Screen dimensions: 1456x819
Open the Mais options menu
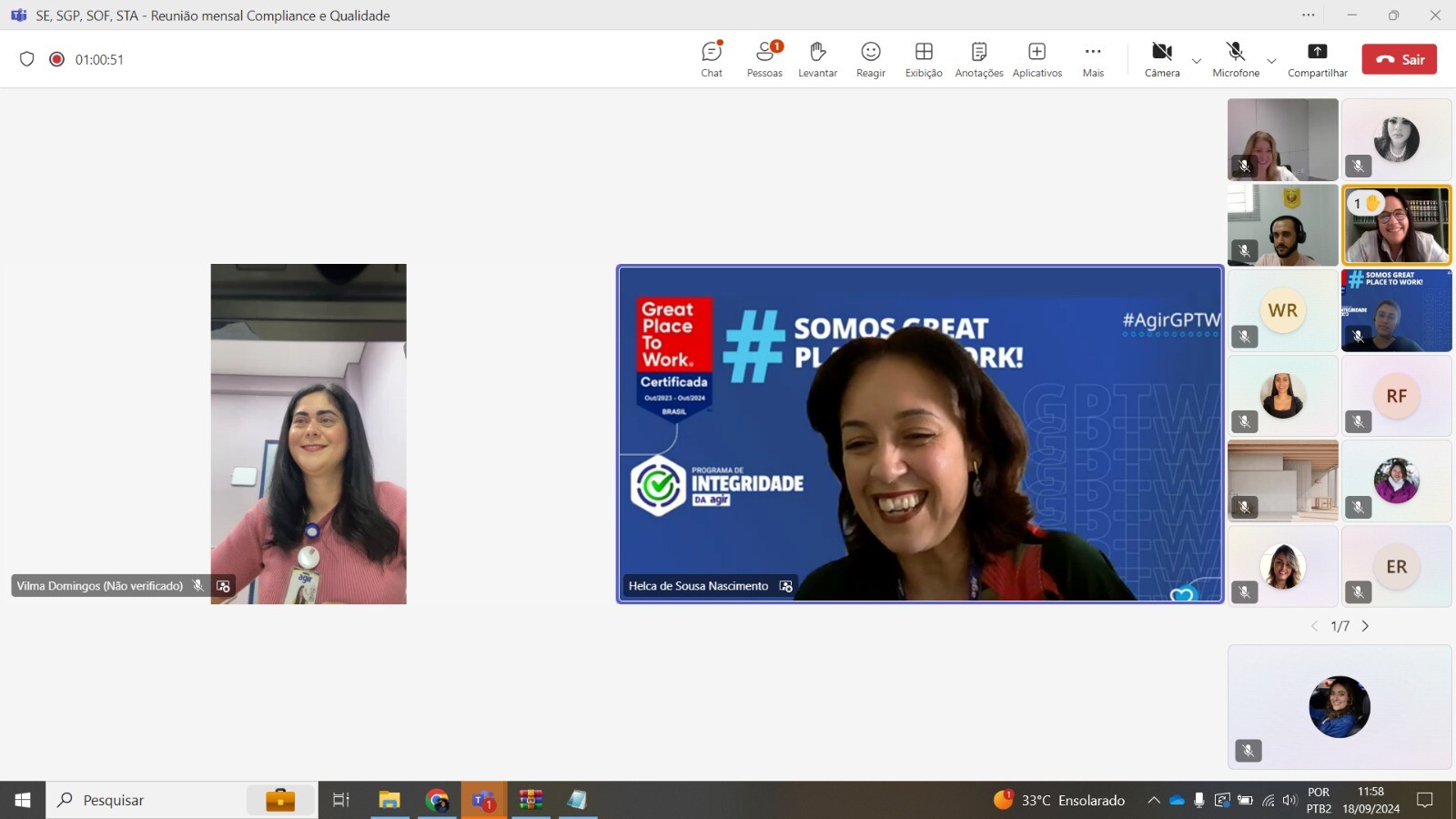1093,59
